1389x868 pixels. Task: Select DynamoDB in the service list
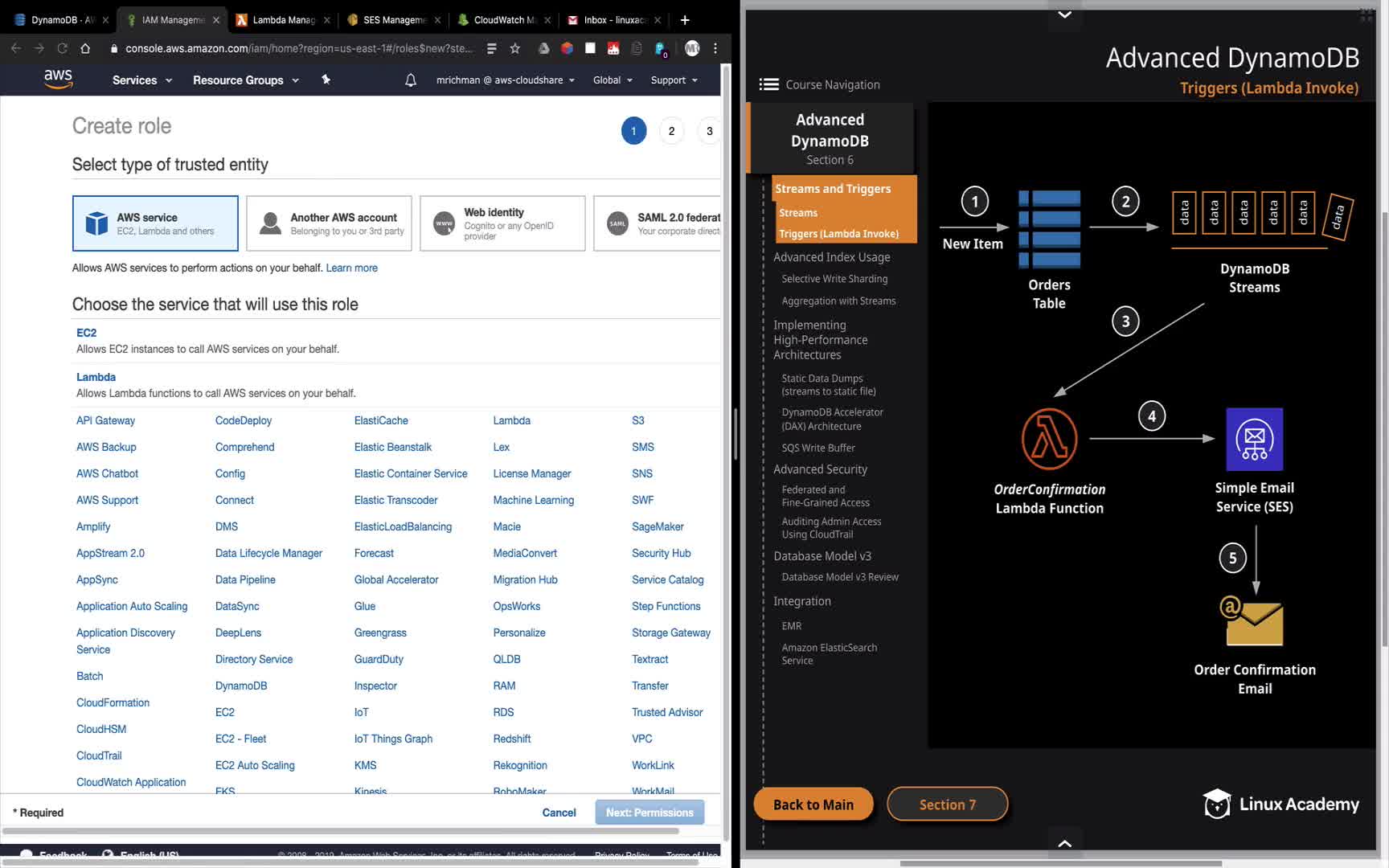pyautogui.click(x=241, y=686)
